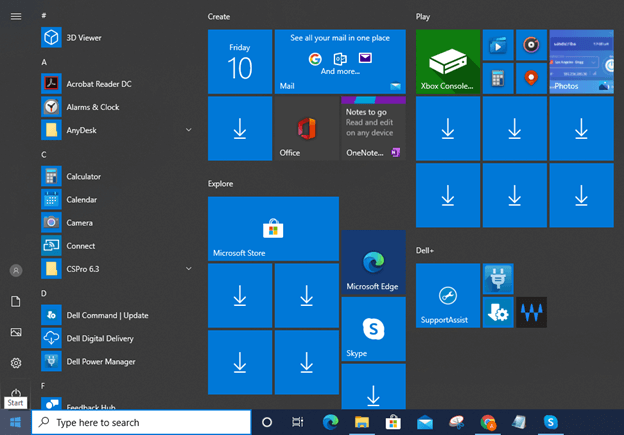This screenshot has height=435, width=624.
Task: Click the 'F' letter header
Action: 43,386
